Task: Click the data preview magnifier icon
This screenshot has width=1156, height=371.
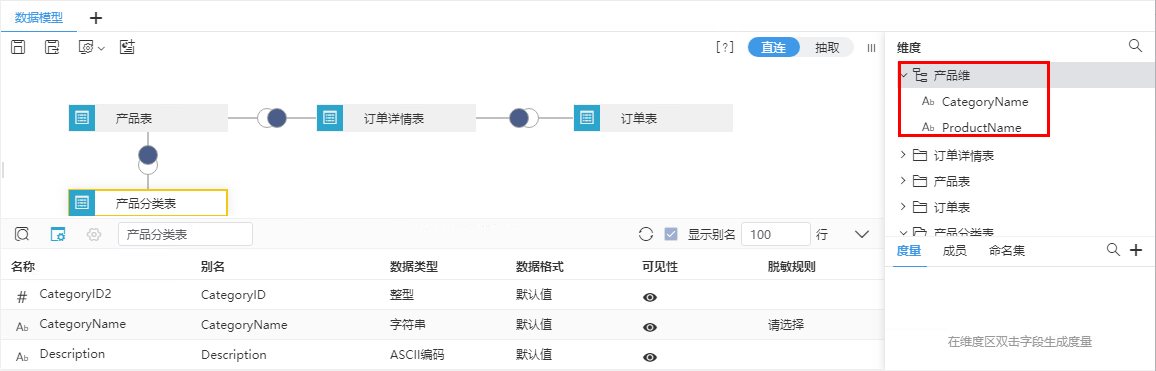Action: (x=22, y=235)
